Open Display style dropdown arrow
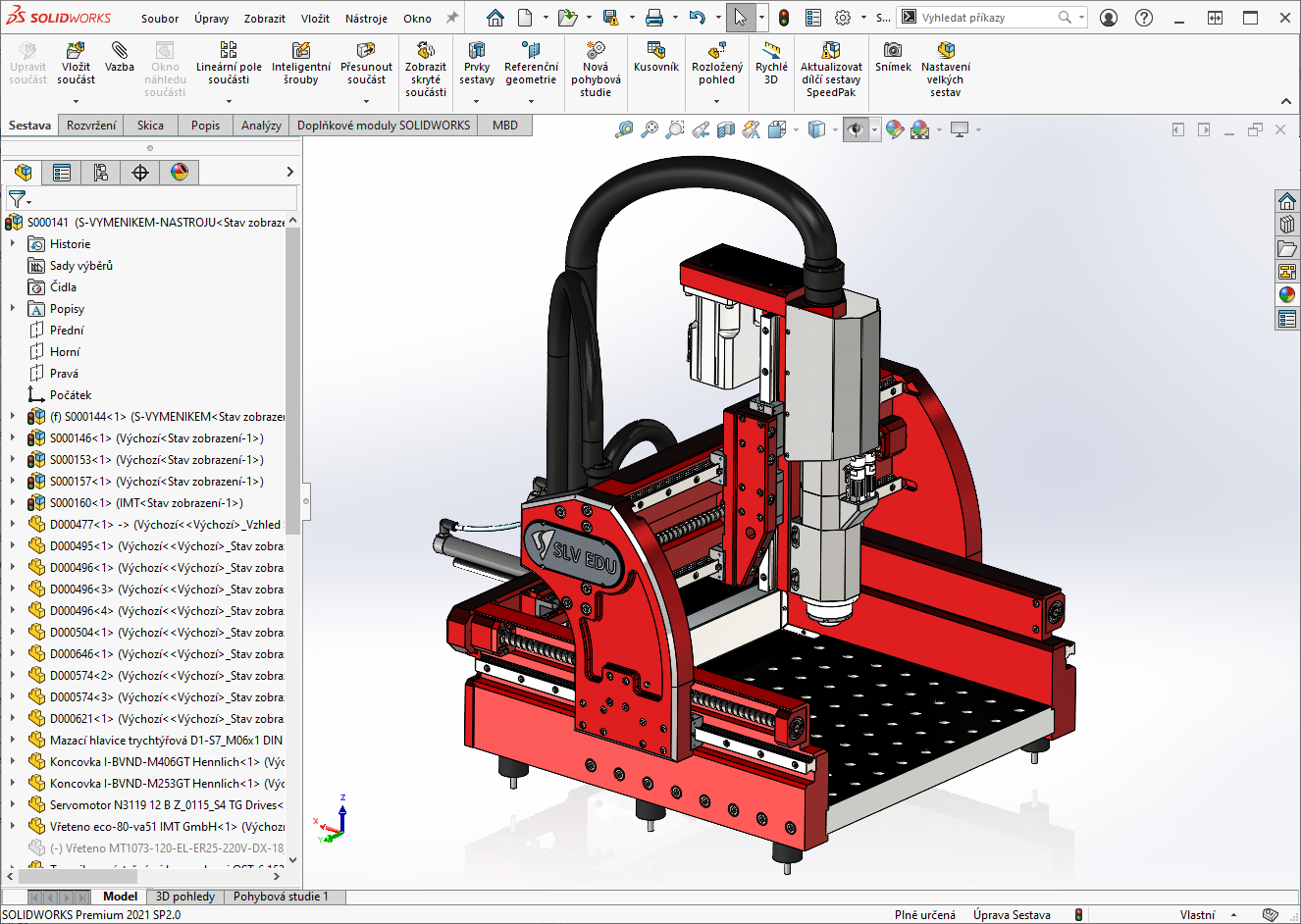The image size is (1301, 924). tap(834, 129)
